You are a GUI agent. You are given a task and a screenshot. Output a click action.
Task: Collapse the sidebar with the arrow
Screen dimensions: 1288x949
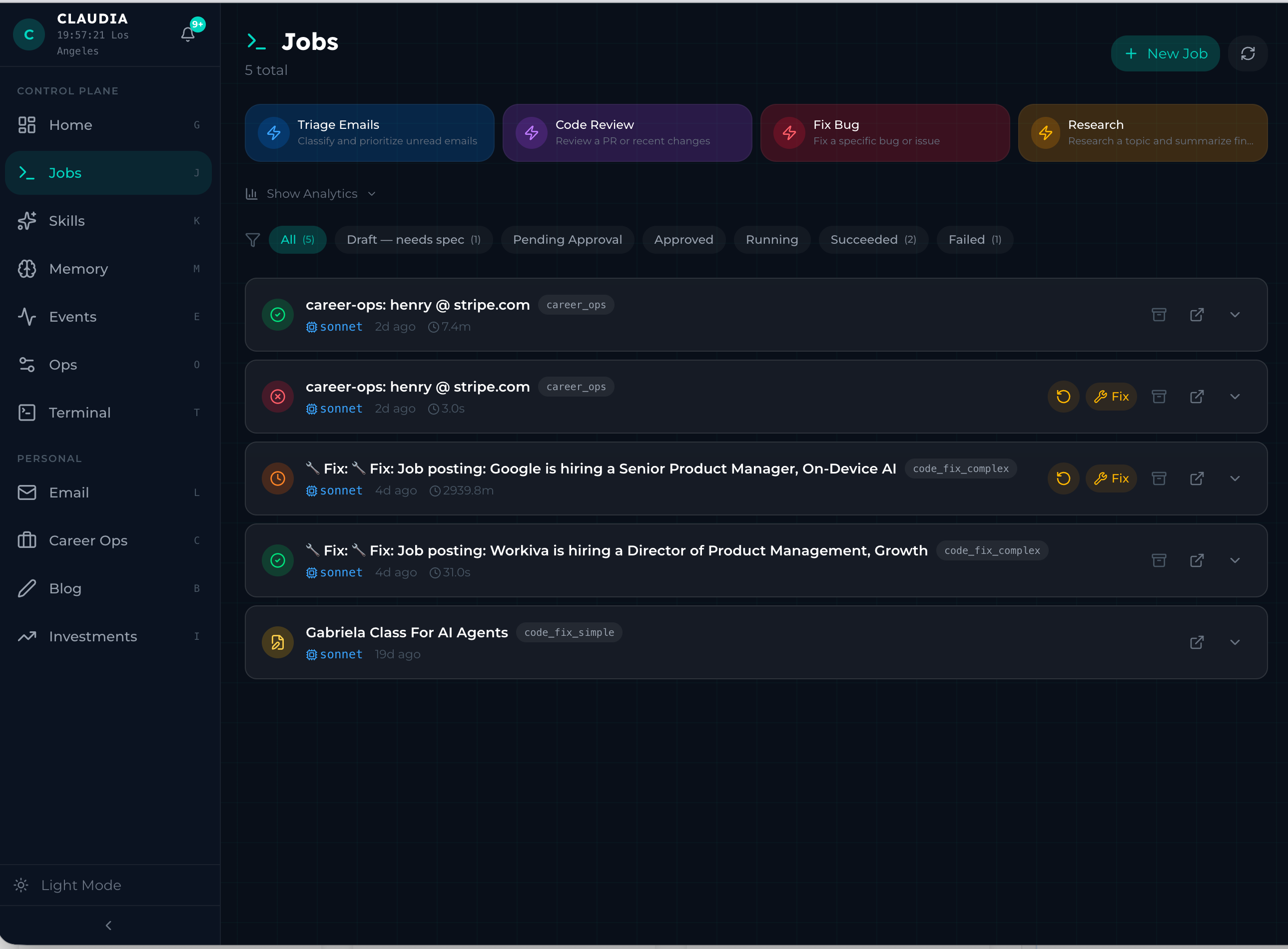pyautogui.click(x=108, y=925)
